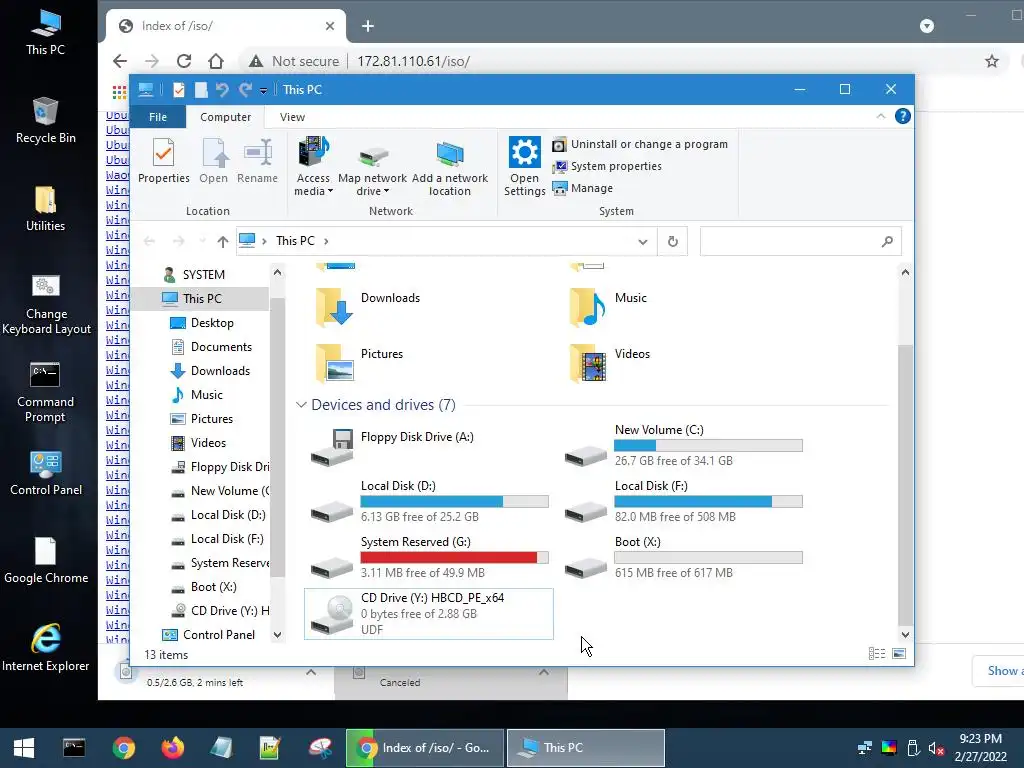Select Local Disk (D:) in main pane

tap(428, 502)
